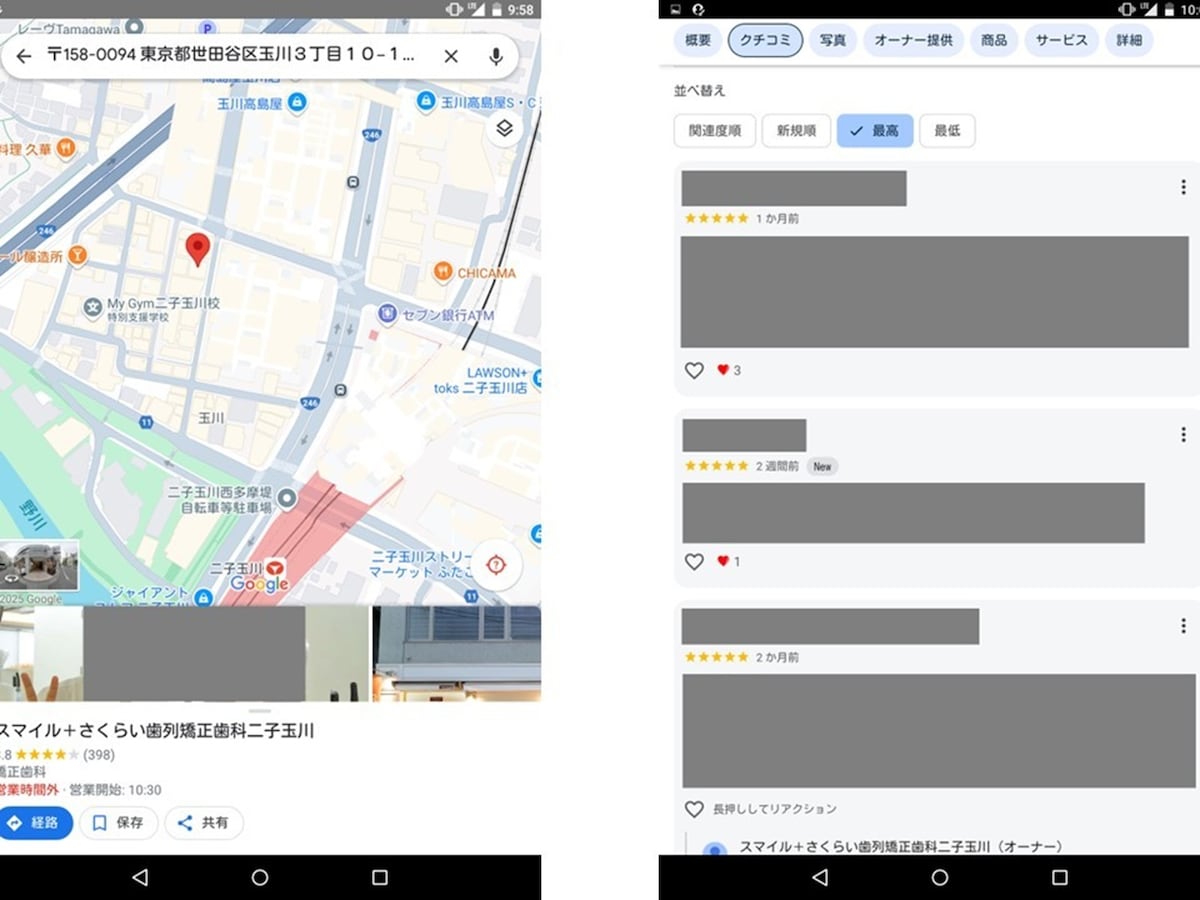Viewport: 1200px width, 900px height.
Task: Open the サービス tab
Action: pos(1061,41)
